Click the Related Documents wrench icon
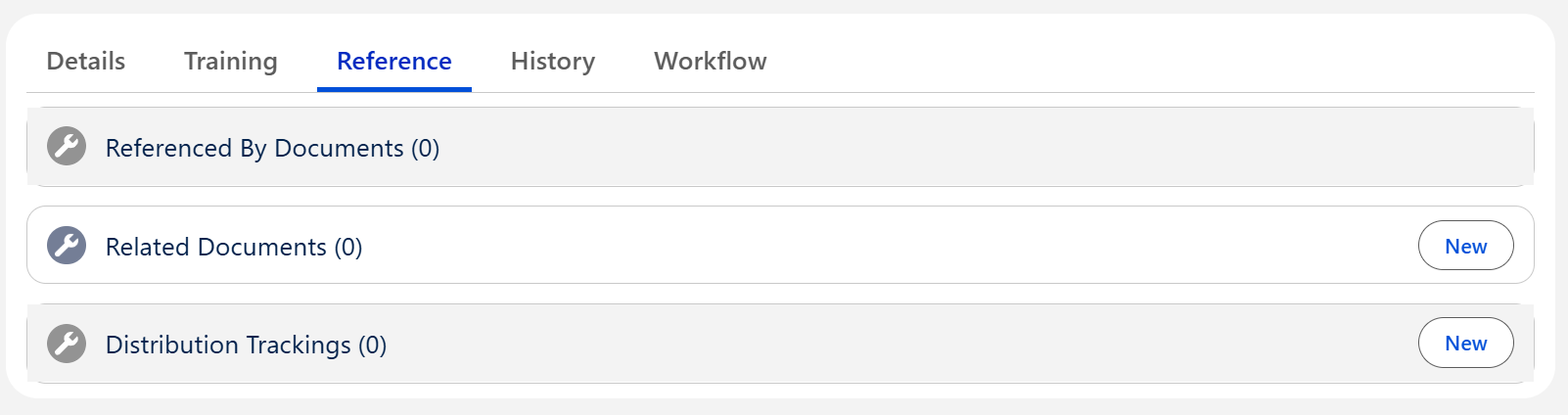Image resolution: width=1568 pixels, height=415 pixels. pyautogui.click(x=67, y=246)
